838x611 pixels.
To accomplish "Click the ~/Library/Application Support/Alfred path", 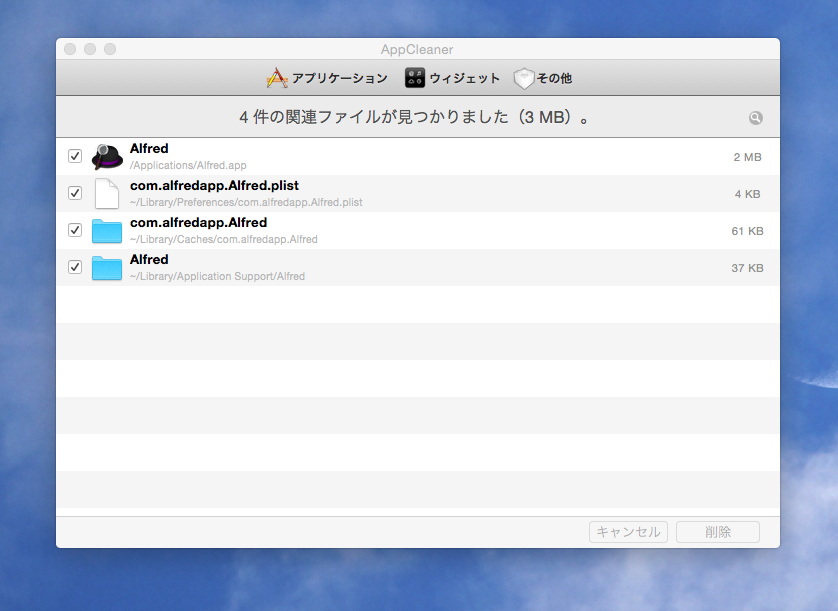I will click(218, 276).
